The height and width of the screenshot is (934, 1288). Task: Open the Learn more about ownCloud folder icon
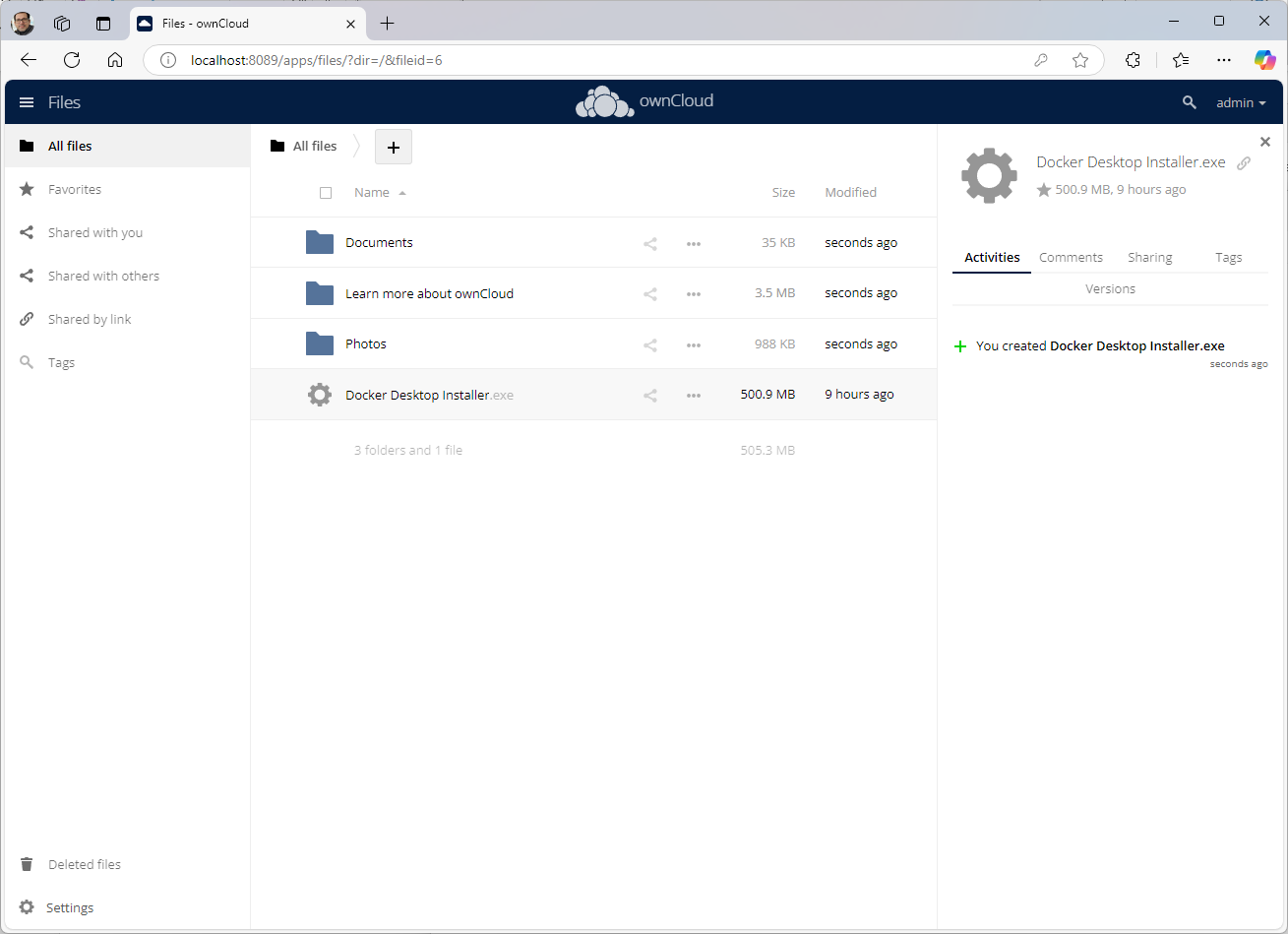coord(320,293)
